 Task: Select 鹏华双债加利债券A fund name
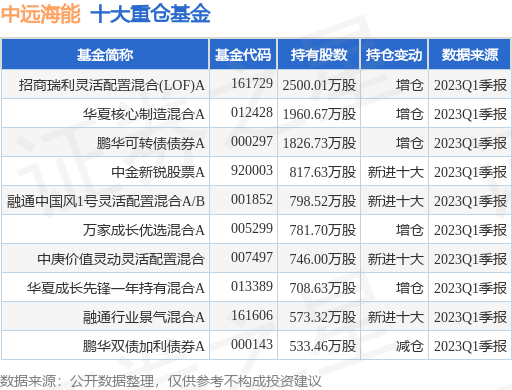click(x=144, y=346)
